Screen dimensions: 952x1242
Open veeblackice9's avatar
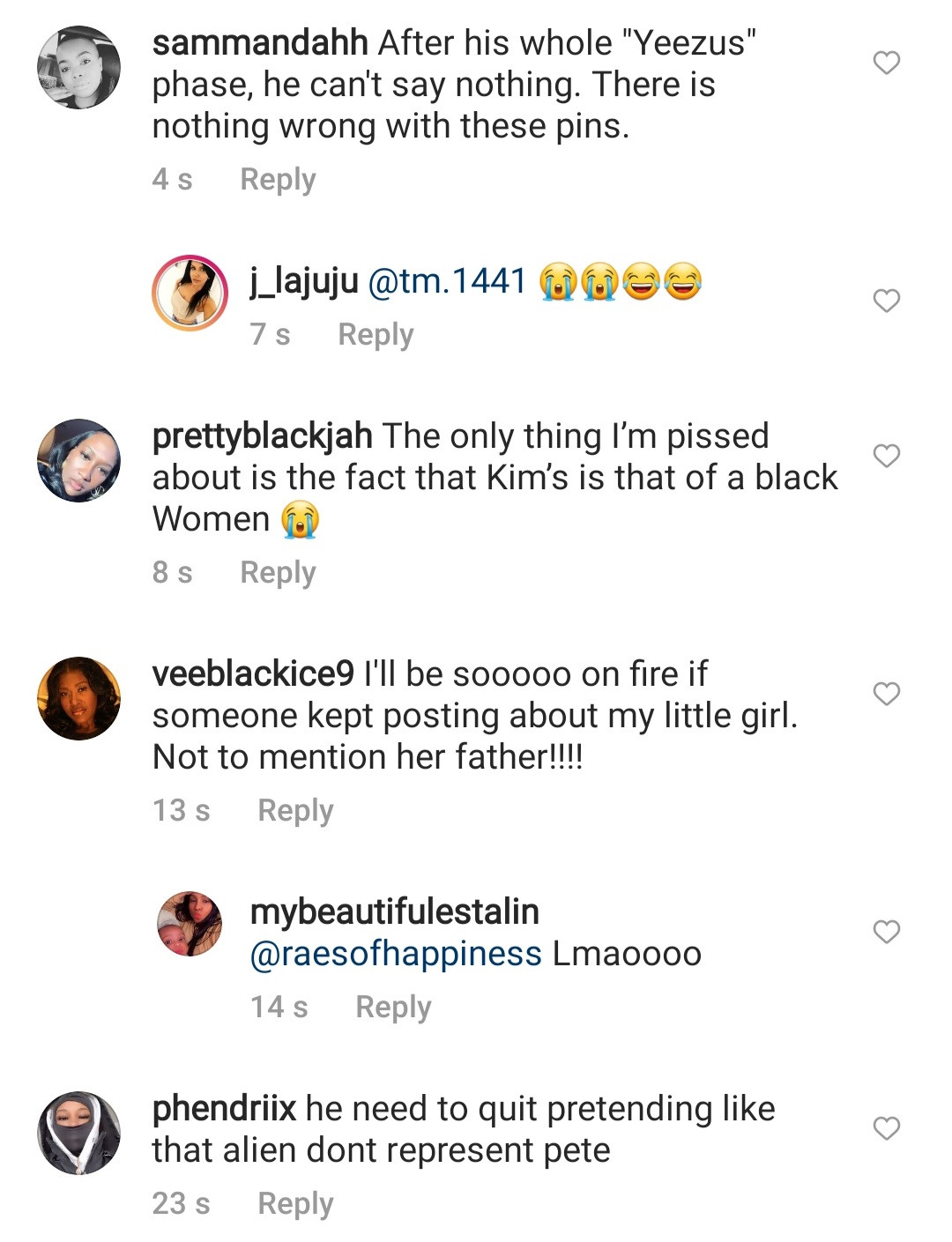[78, 698]
